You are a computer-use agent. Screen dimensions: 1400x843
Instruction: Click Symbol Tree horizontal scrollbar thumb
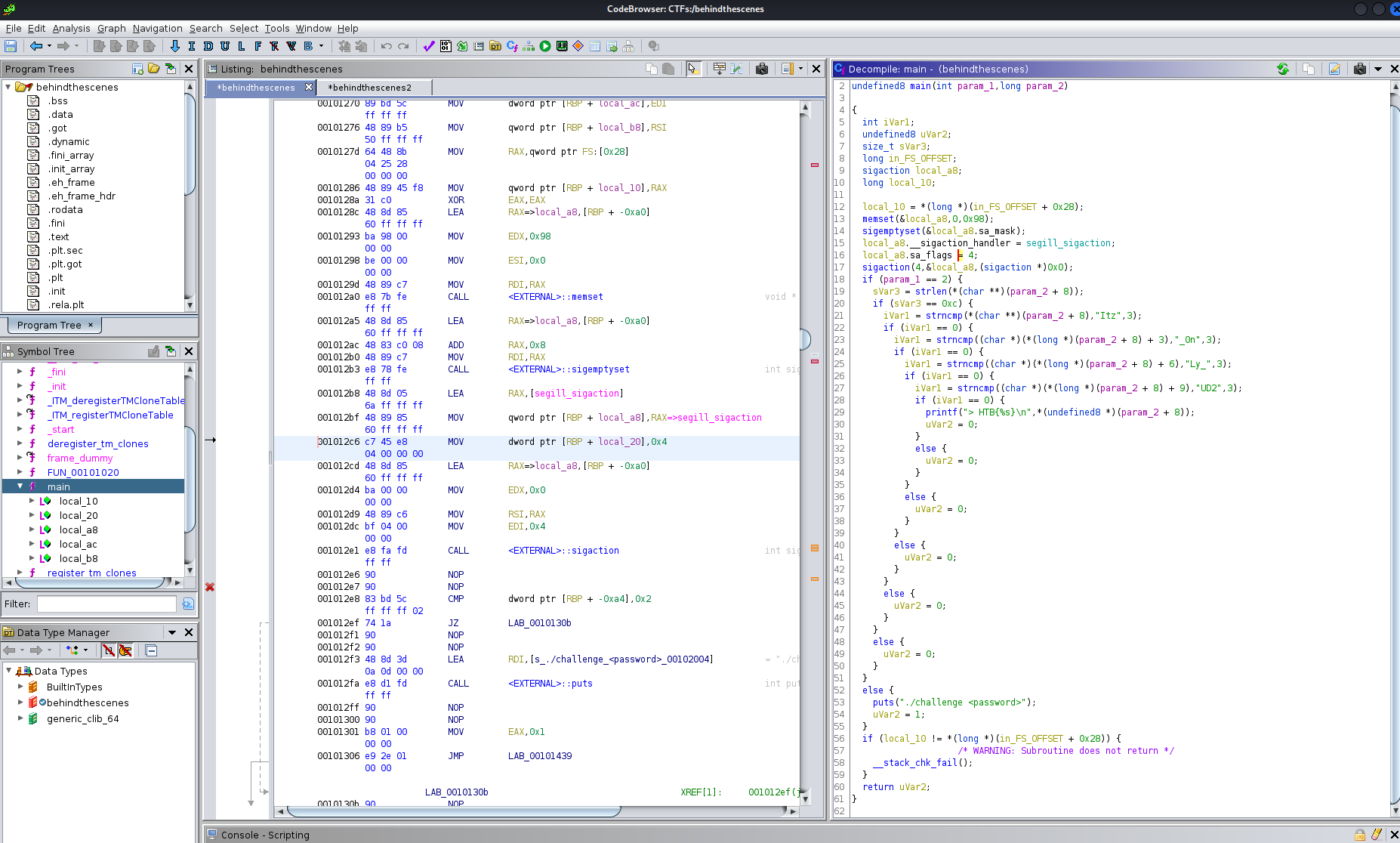click(x=89, y=582)
